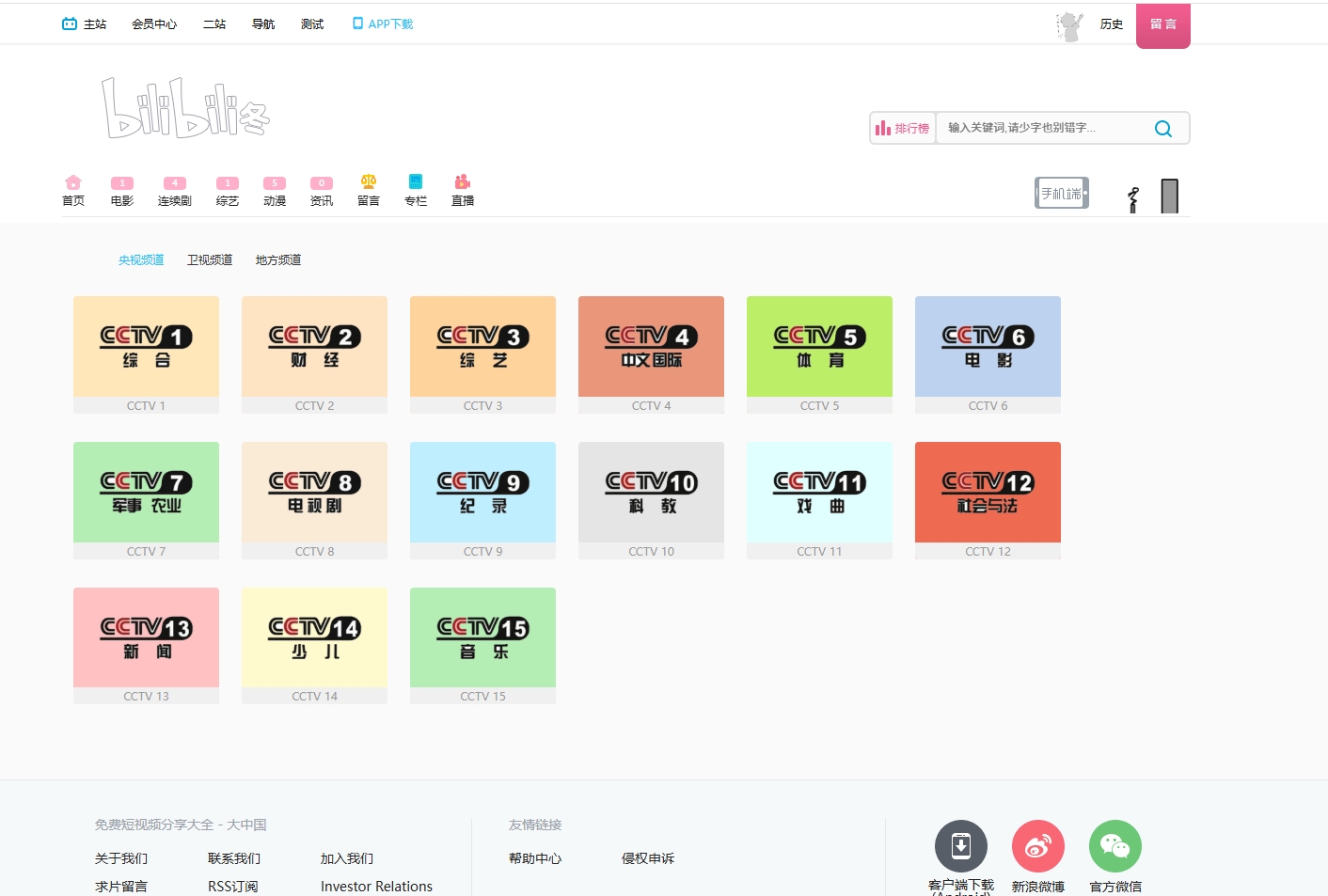Open the CCTV 7 军事农业 channel thumbnail
The image size is (1328, 896).
point(146,492)
